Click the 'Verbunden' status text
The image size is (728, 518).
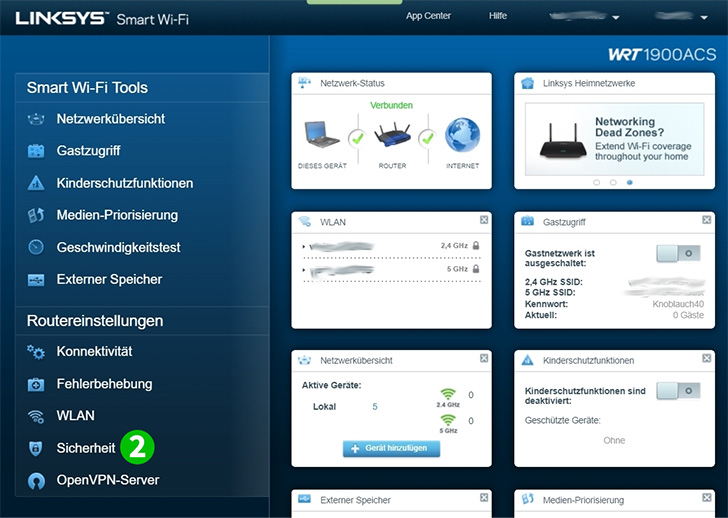391,105
